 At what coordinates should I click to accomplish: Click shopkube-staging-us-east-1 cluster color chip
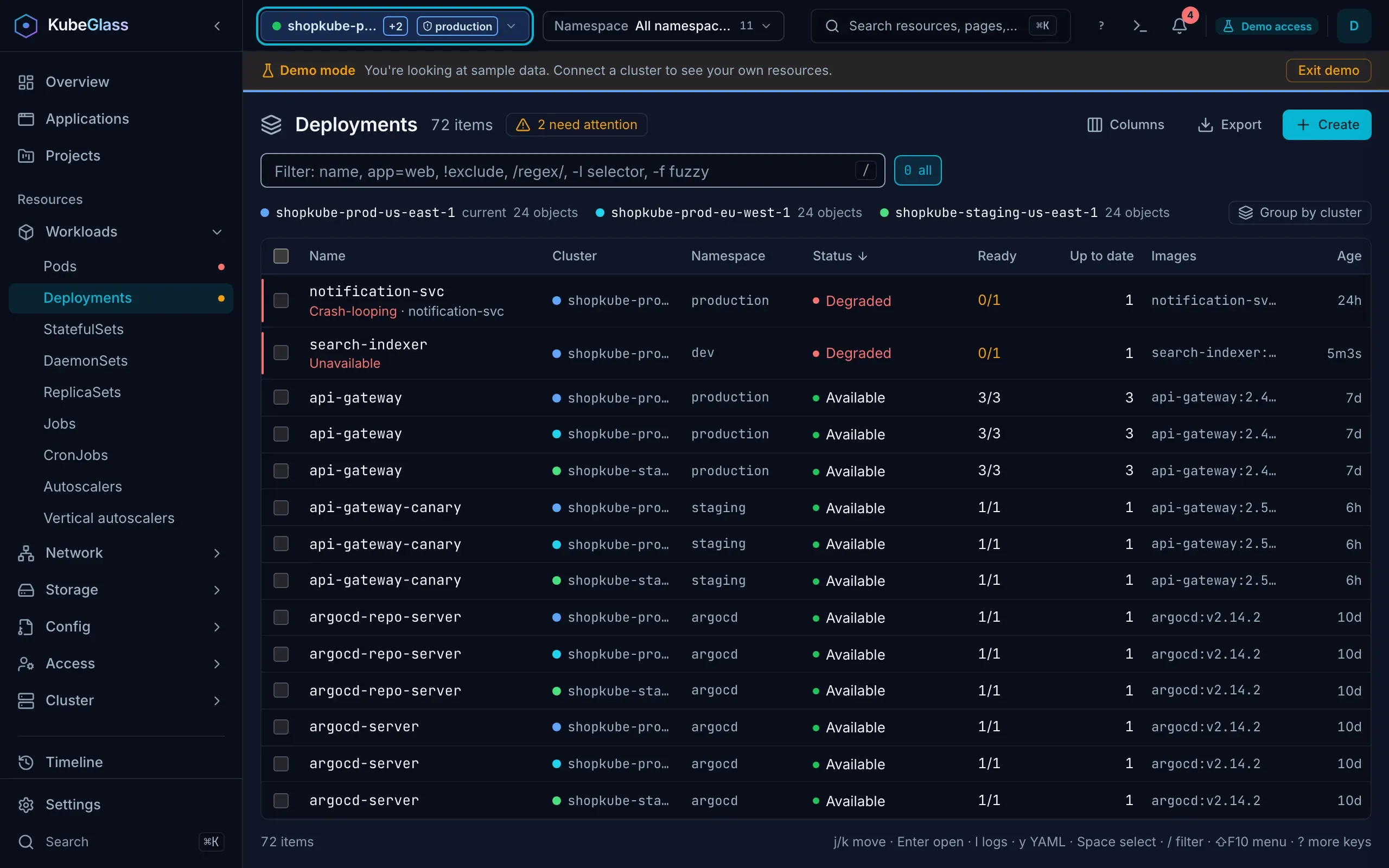884,213
